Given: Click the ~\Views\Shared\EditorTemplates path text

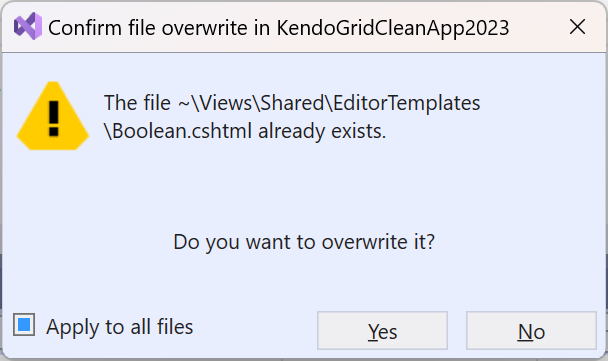Looking at the screenshot, I should [x=329, y=103].
